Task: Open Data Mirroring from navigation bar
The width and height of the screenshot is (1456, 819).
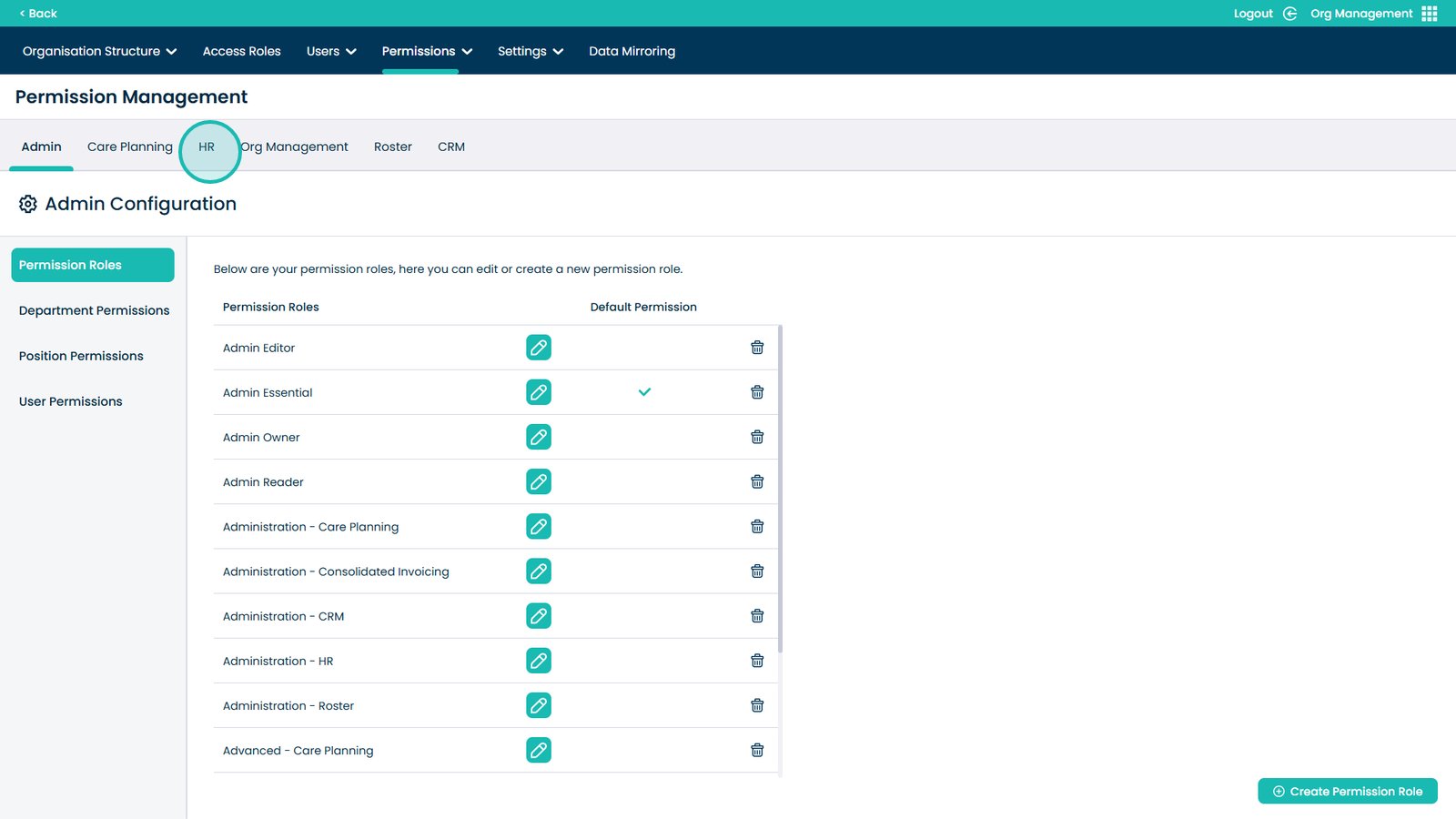Action: tap(632, 52)
